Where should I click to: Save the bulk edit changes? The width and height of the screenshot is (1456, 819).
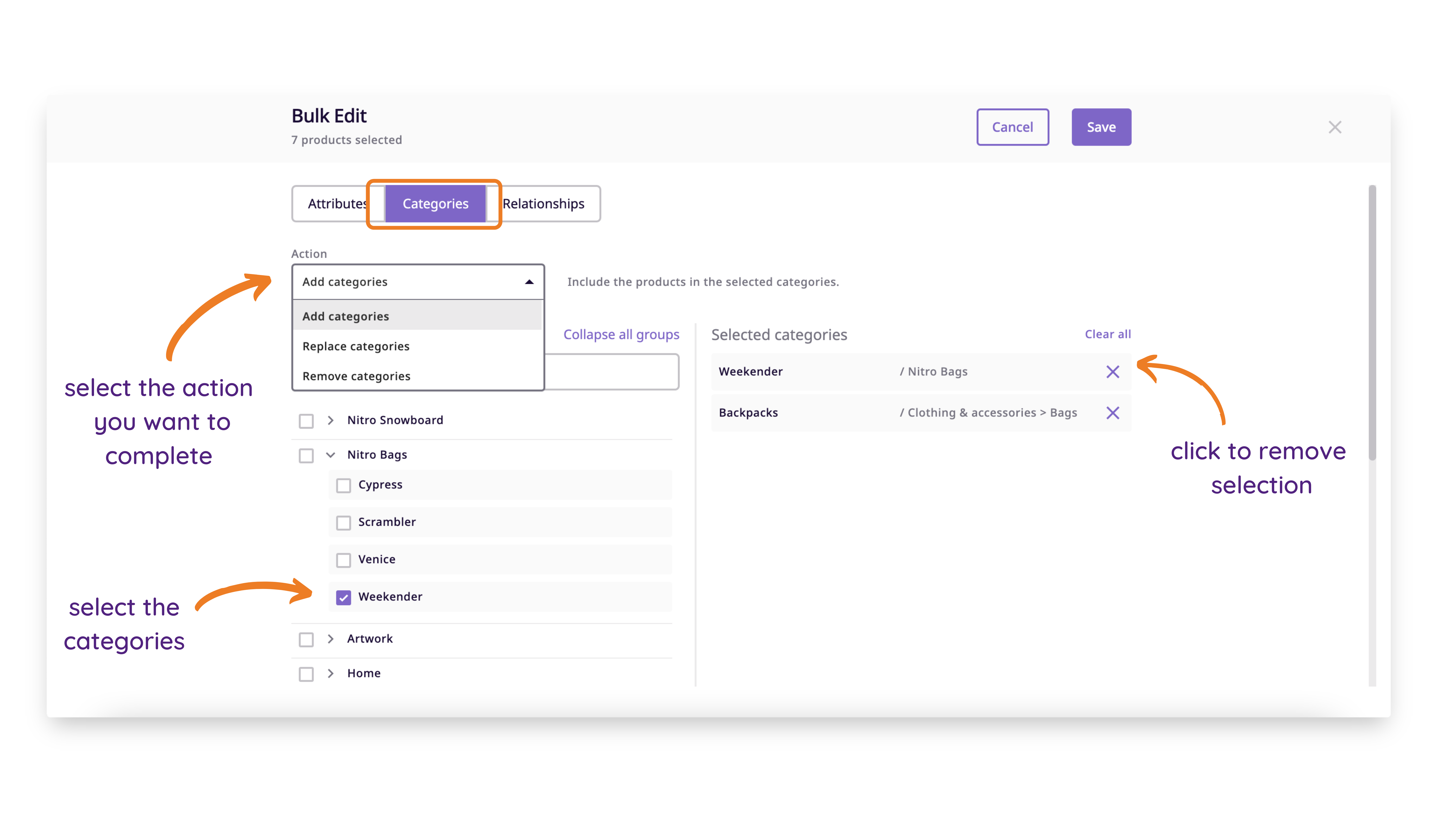(1101, 127)
